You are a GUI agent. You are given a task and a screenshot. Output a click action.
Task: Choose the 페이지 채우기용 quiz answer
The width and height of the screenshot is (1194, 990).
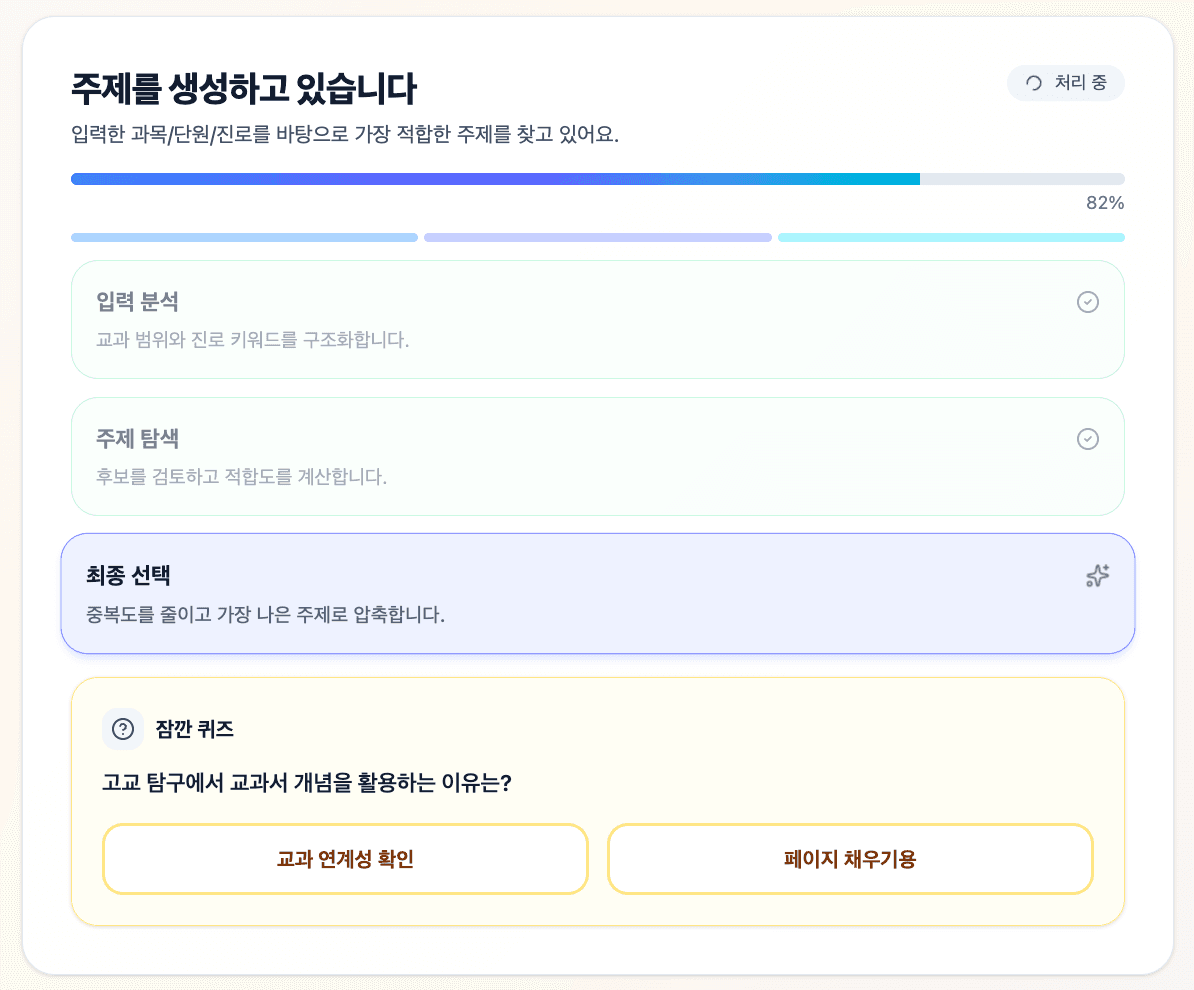point(850,859)
